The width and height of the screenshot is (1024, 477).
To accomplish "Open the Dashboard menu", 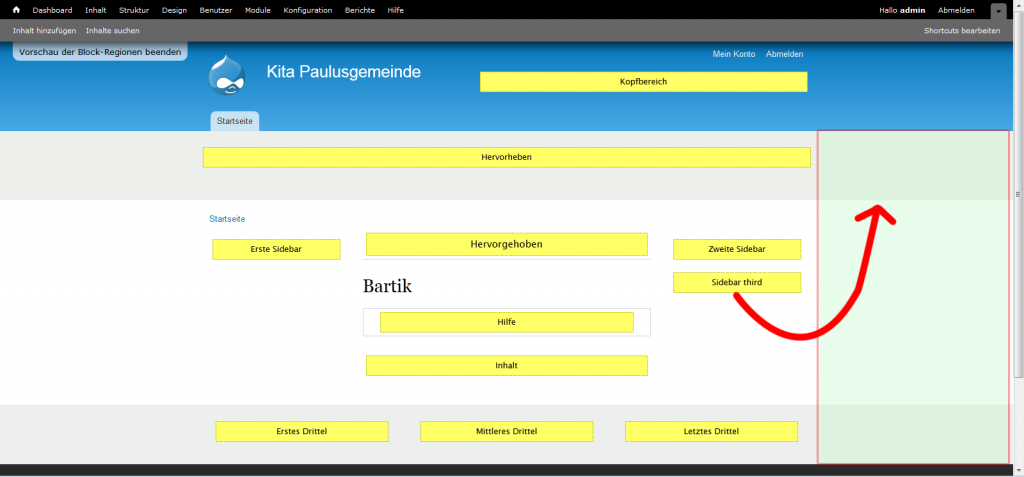I will pos(52,10).
